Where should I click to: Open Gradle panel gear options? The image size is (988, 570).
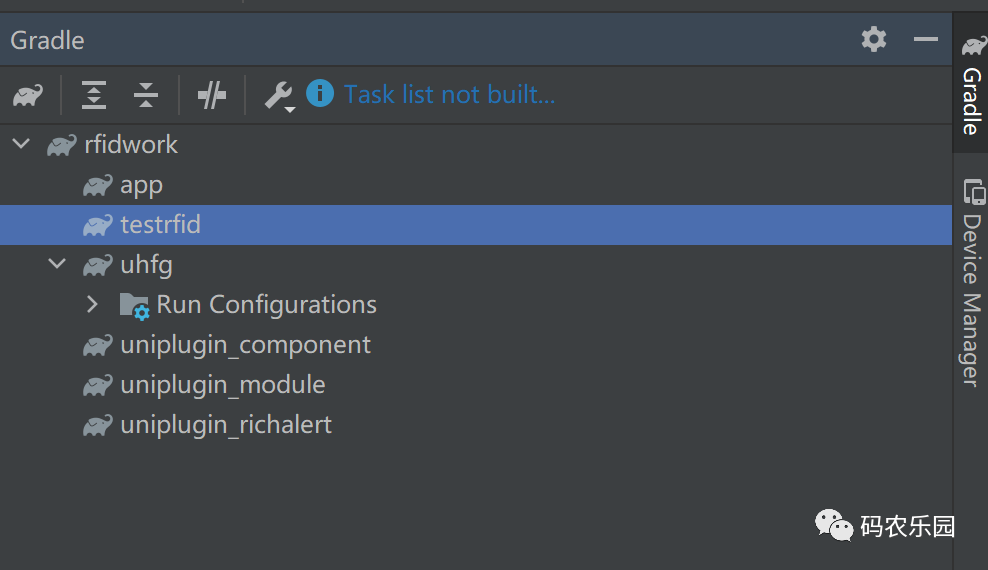[874, 39]
